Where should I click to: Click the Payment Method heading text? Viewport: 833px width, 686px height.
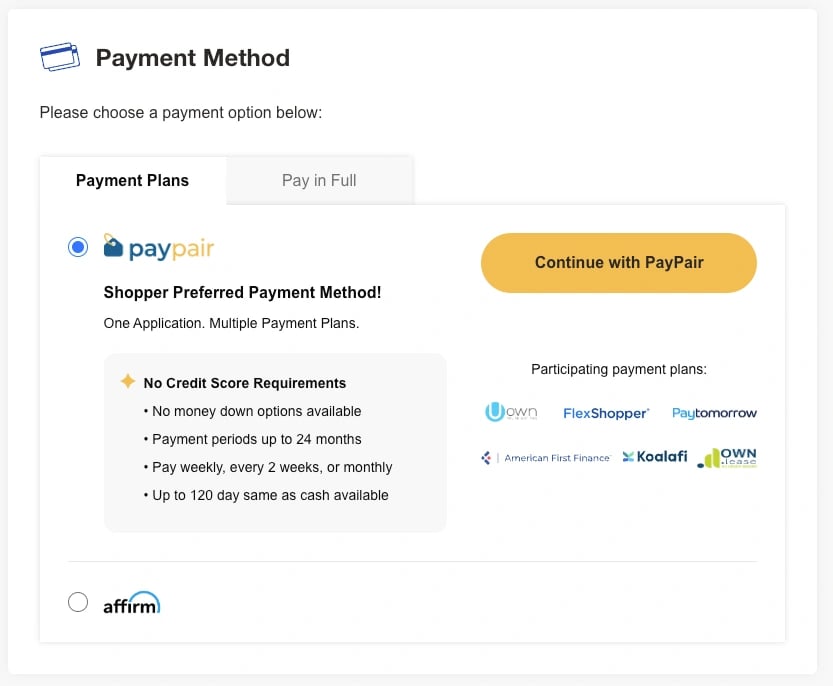coord(192,58)
